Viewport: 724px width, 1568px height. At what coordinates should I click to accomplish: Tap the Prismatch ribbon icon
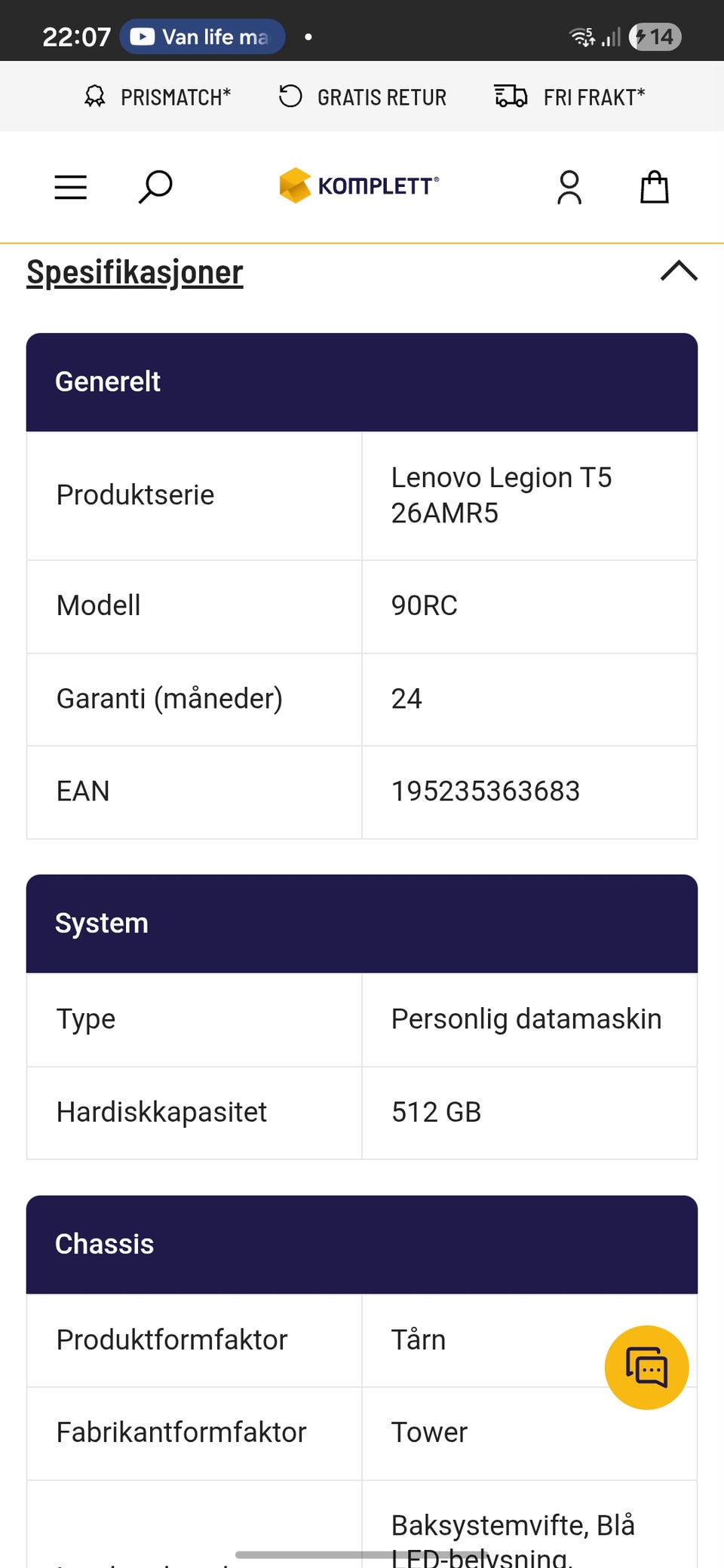[x=95, y=96]
